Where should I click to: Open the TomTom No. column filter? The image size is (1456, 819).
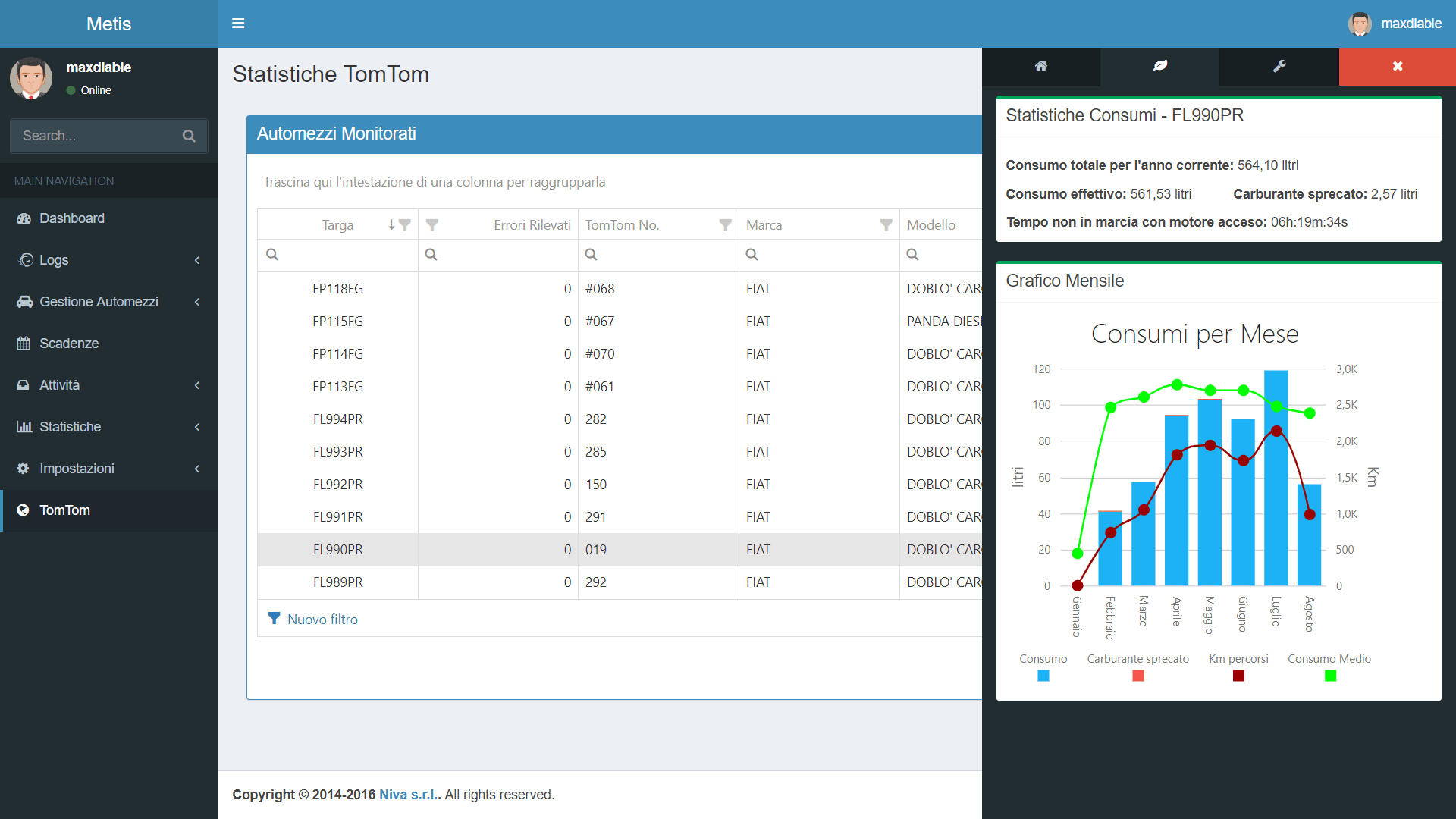tap(725, 225)
